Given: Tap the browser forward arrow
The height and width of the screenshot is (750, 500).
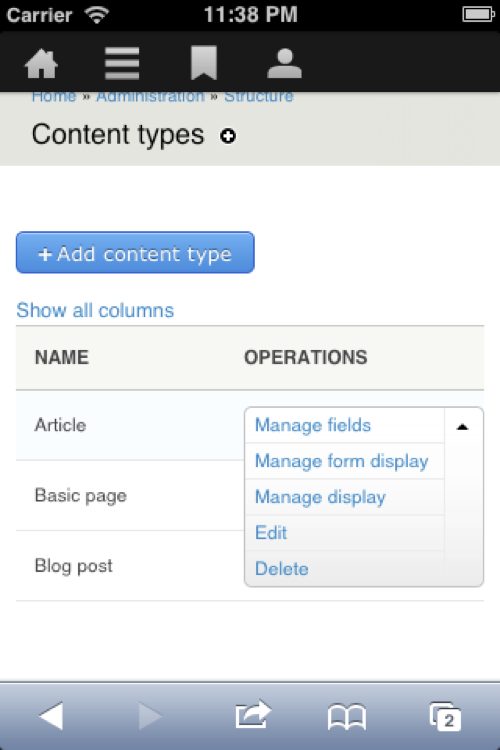Looking at the screenshot, I should [150, 716].
